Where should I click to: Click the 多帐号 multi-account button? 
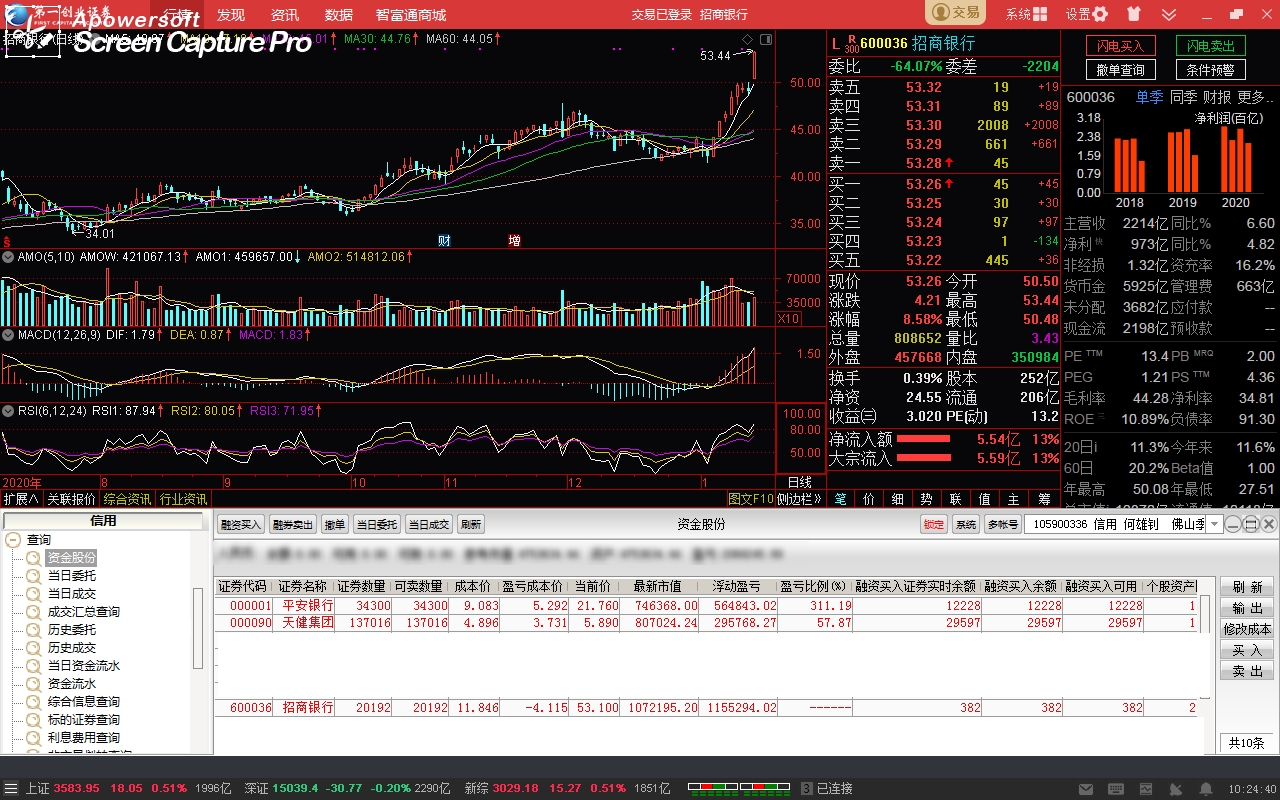1003,524
